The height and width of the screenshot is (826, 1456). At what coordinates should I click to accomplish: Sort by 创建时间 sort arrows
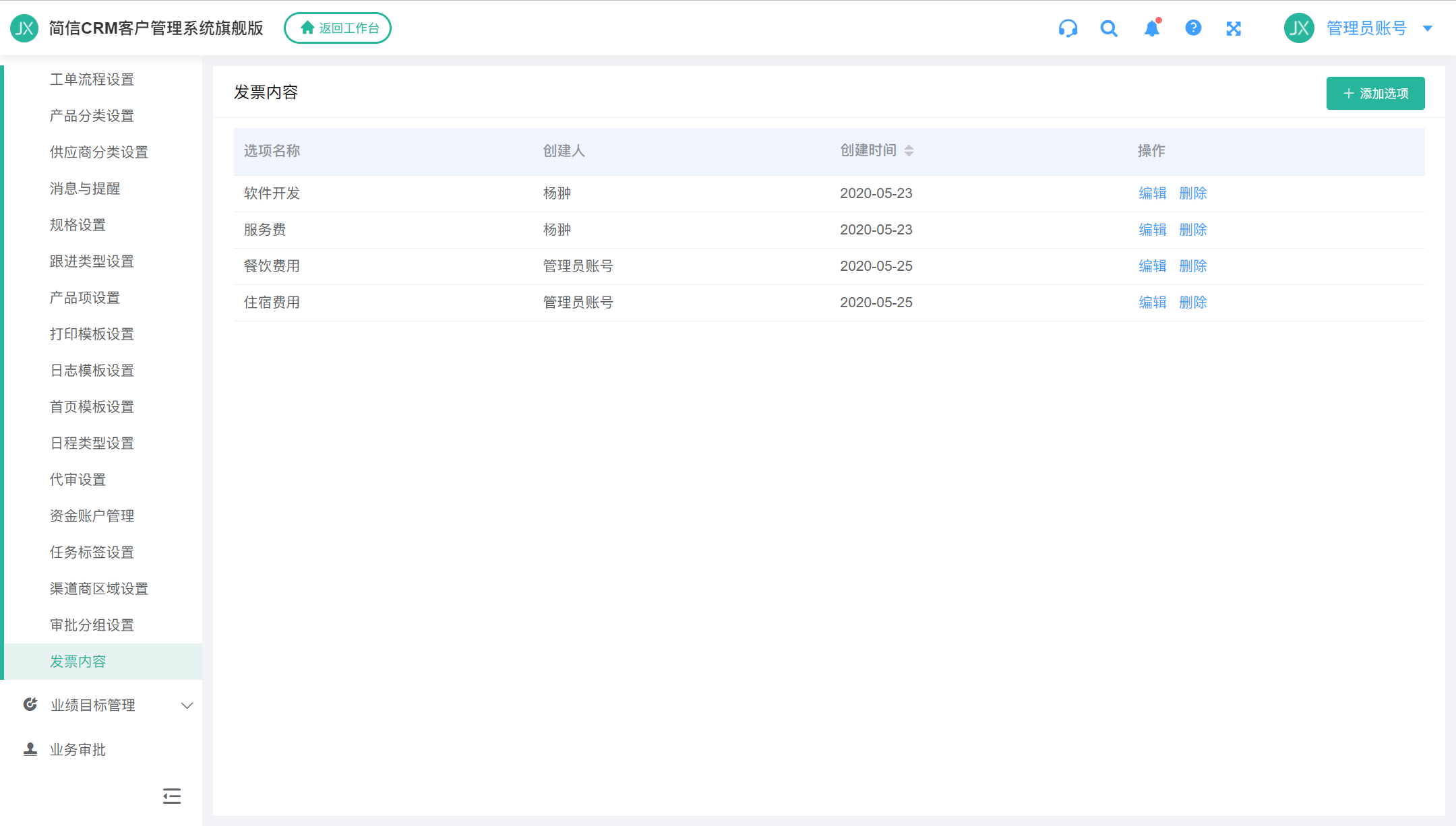pyautogui.click(x=909, y=151)
